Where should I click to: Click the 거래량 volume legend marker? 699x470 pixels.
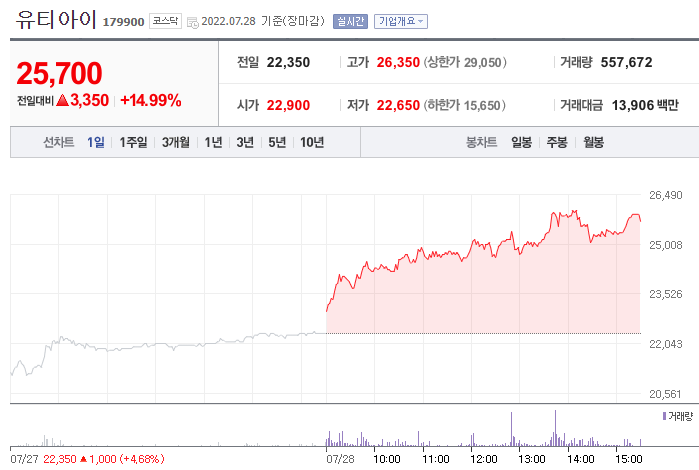[x=664, y=416]
